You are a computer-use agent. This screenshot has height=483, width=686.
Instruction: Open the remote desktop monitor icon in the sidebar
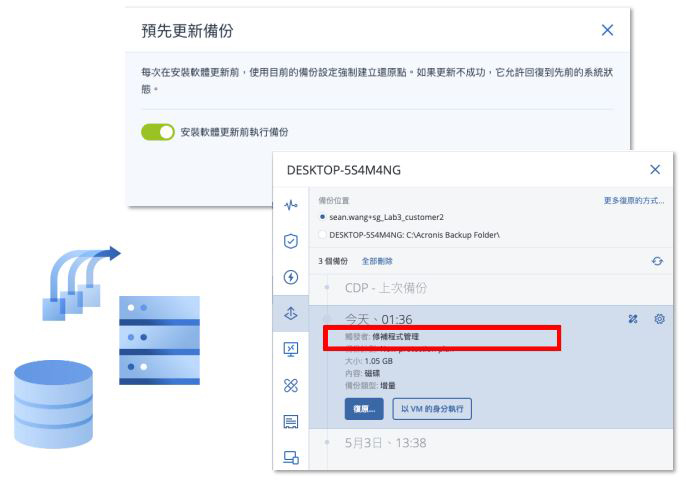291,349
